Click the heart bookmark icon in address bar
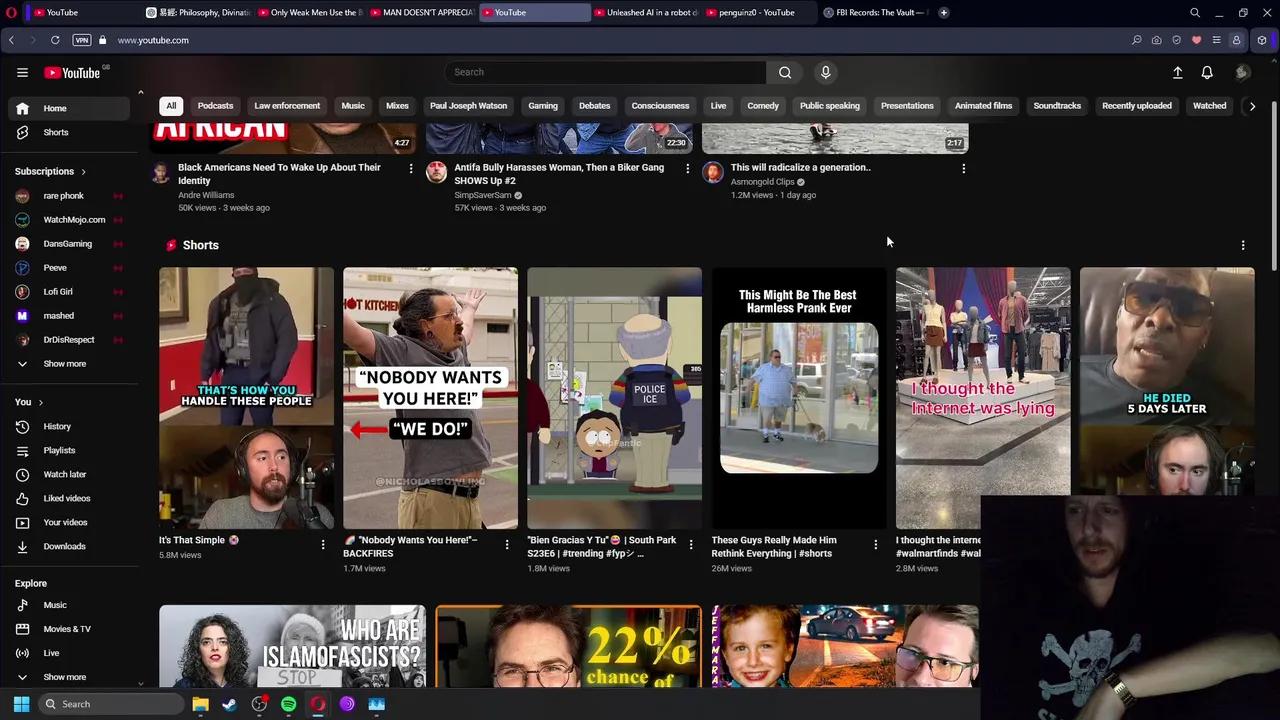This screenshot has height=720, width=1280. click(1196, 40)
